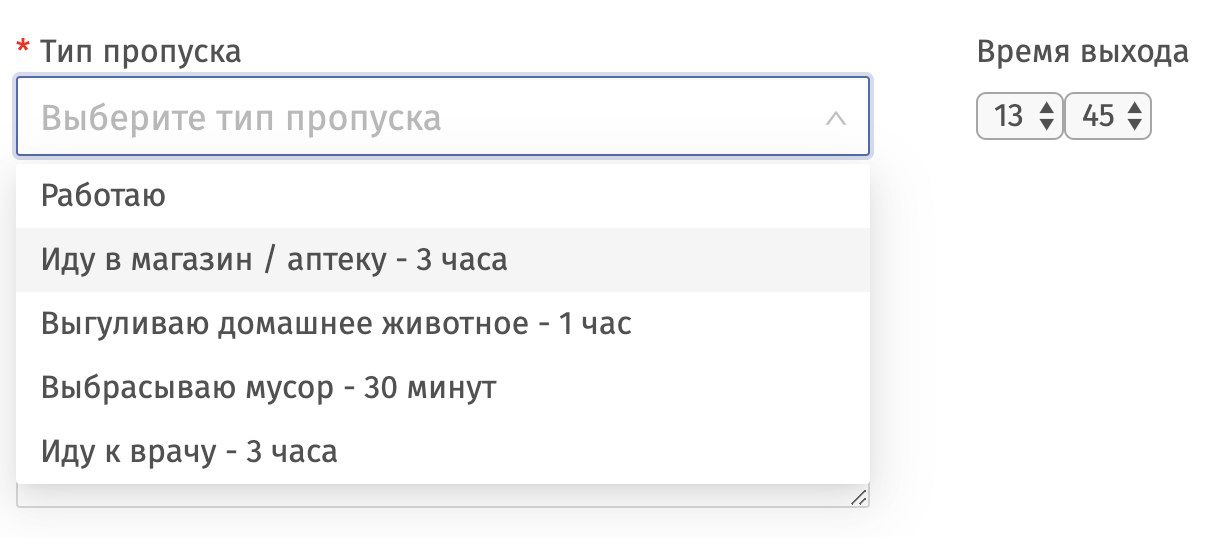Click the red required-field asterisk
1224x538 pixels.
coord(23,50)
